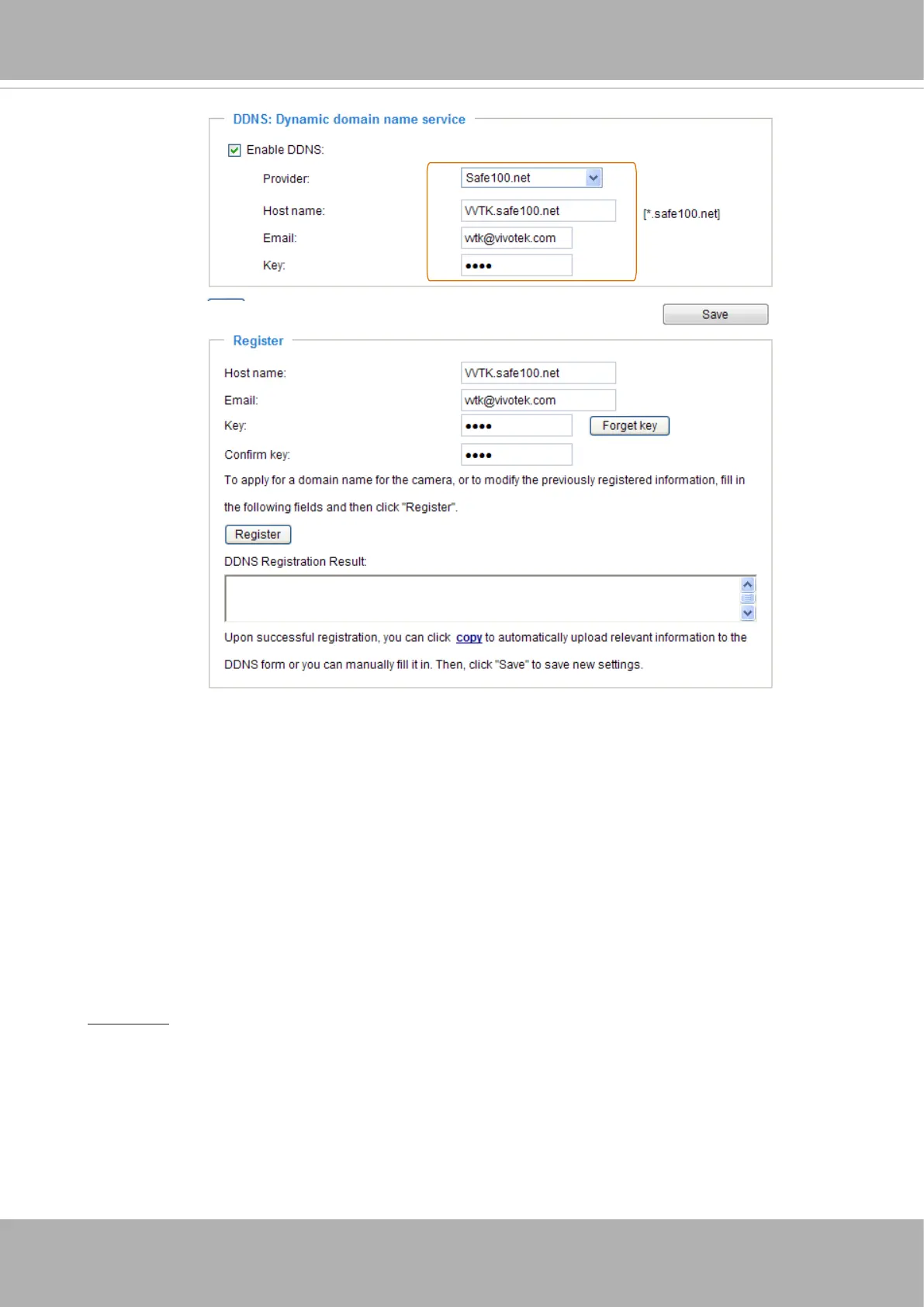
Task: Click the Email field in Register section
Action: click(538, 400)
